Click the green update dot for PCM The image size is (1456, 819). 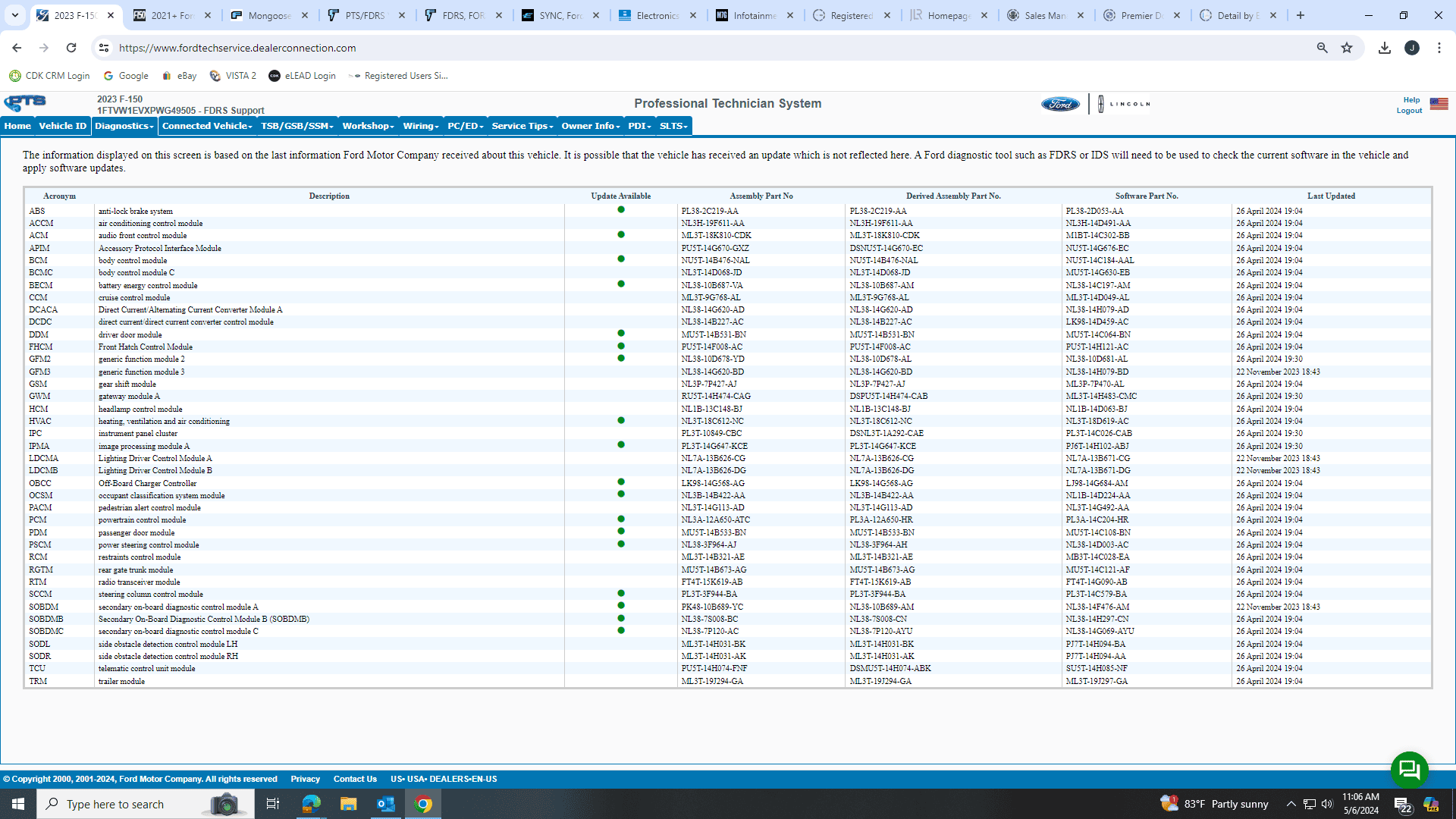(621, 519)
